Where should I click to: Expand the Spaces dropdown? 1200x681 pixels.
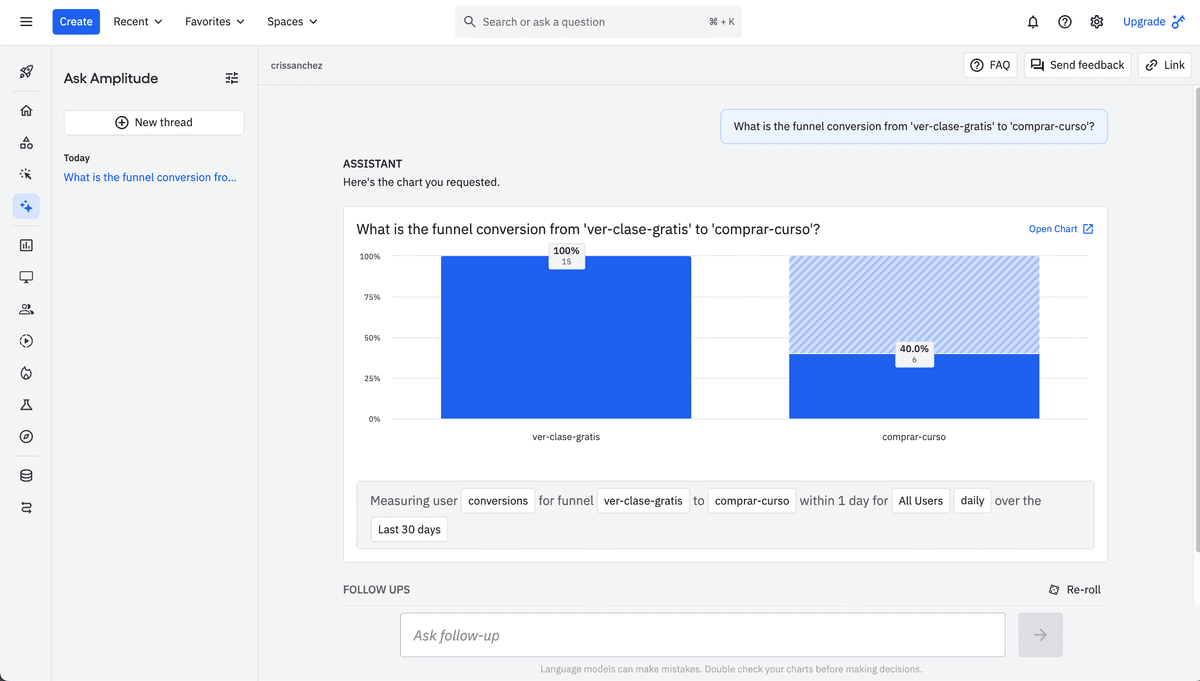click(x=293, y=22)
